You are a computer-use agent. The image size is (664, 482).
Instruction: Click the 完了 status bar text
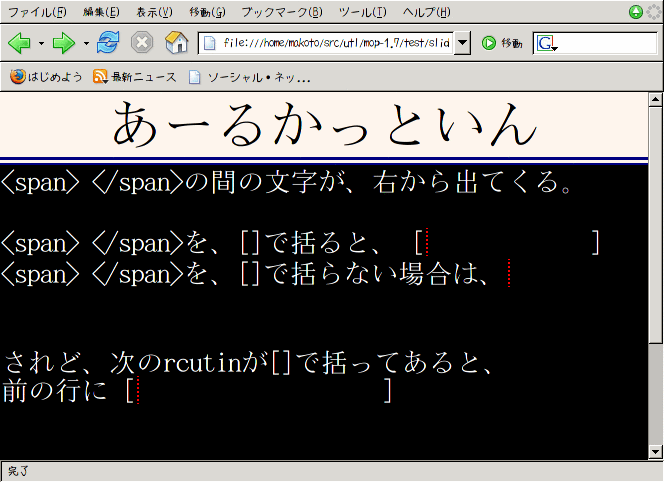18,471
